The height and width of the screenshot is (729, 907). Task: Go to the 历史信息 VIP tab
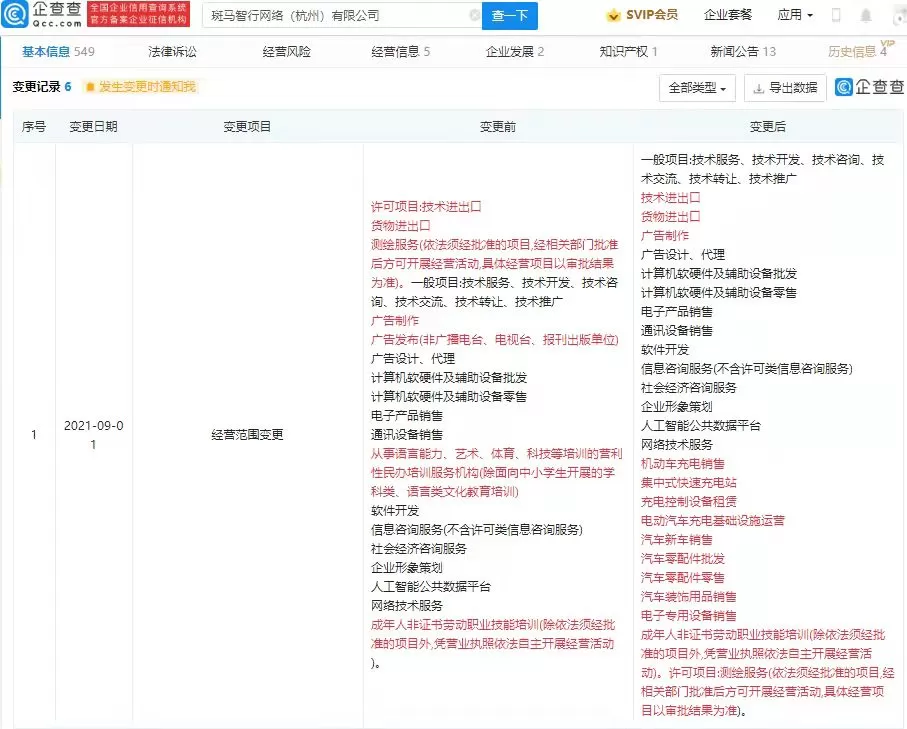(856, 51)
